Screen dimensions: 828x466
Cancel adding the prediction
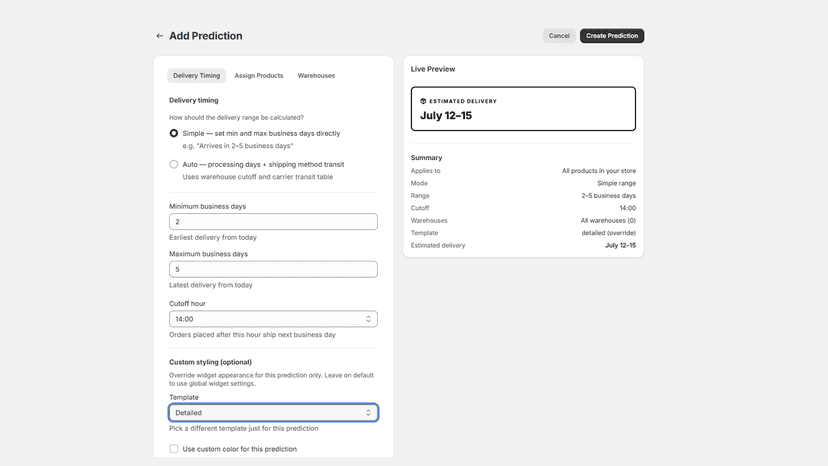pyautogui.click(x=559, y=36)
